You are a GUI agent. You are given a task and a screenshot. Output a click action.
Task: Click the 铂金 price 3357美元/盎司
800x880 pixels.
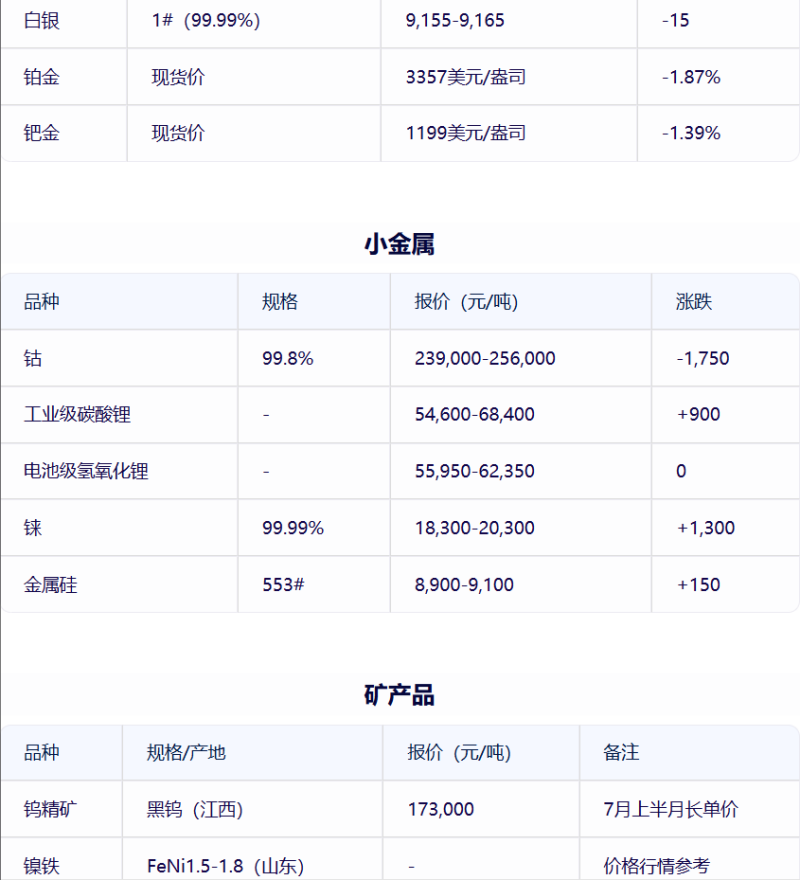tap(465, 76)
